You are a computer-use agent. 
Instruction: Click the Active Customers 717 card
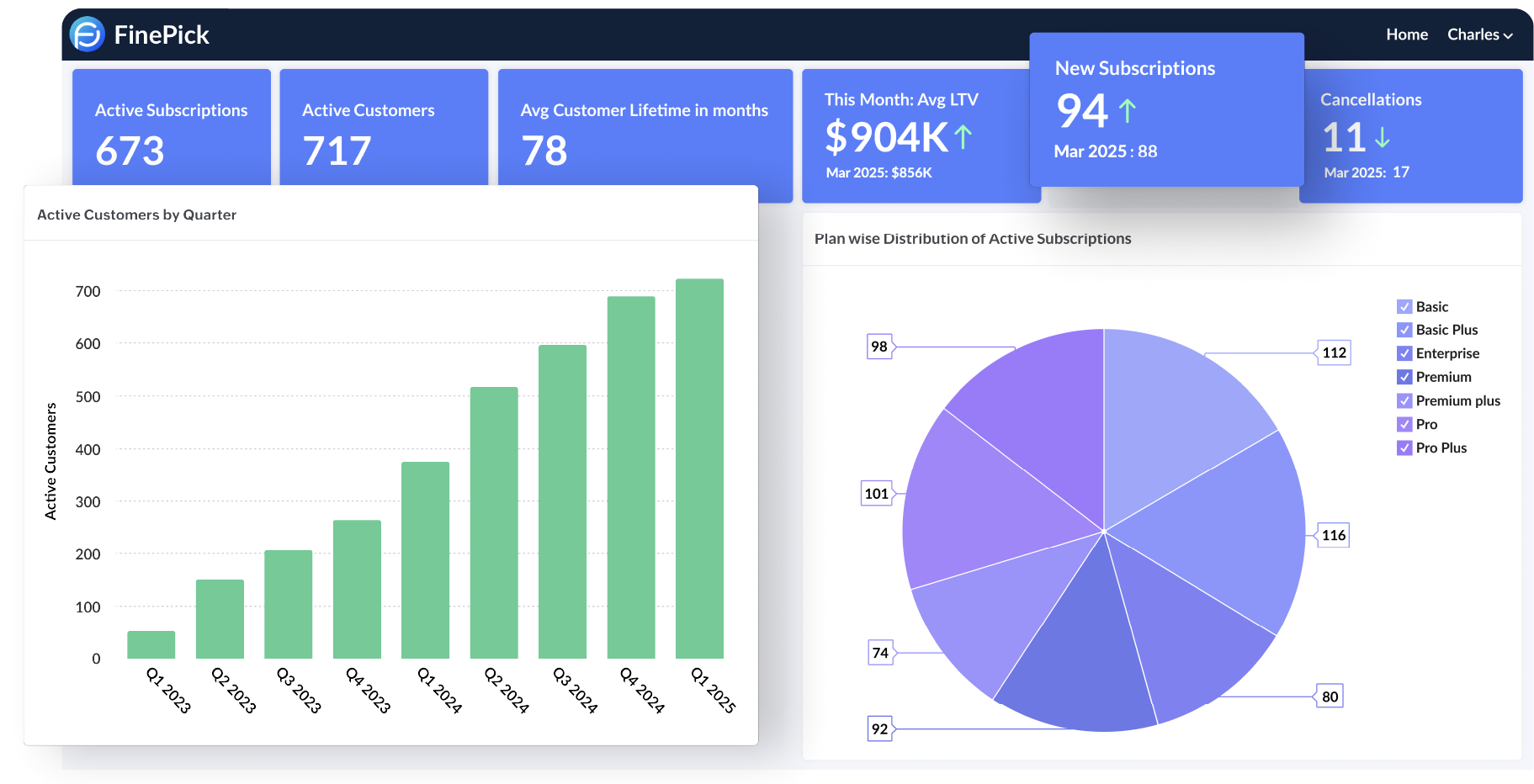(384, 127)
